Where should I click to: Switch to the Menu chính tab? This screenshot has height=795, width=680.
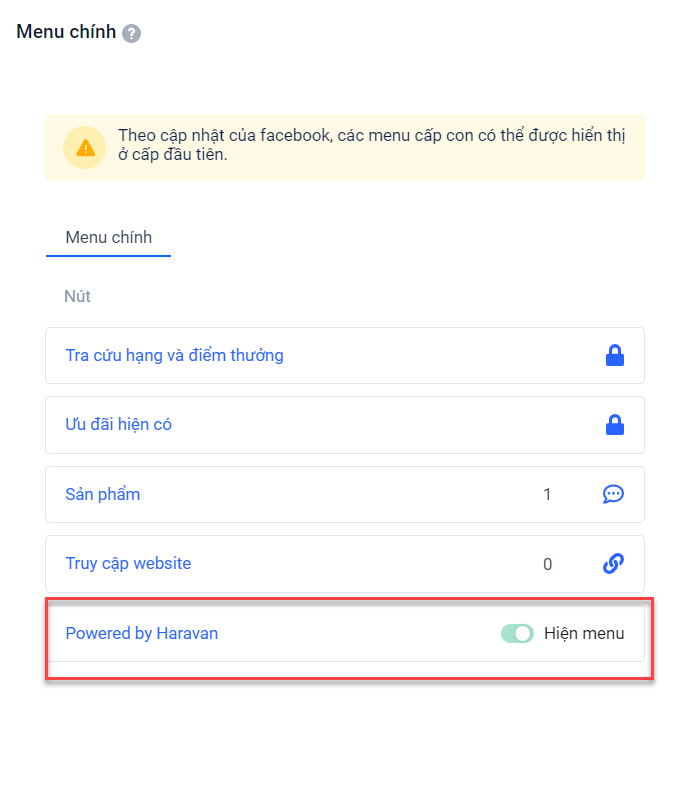coord(108,237)
